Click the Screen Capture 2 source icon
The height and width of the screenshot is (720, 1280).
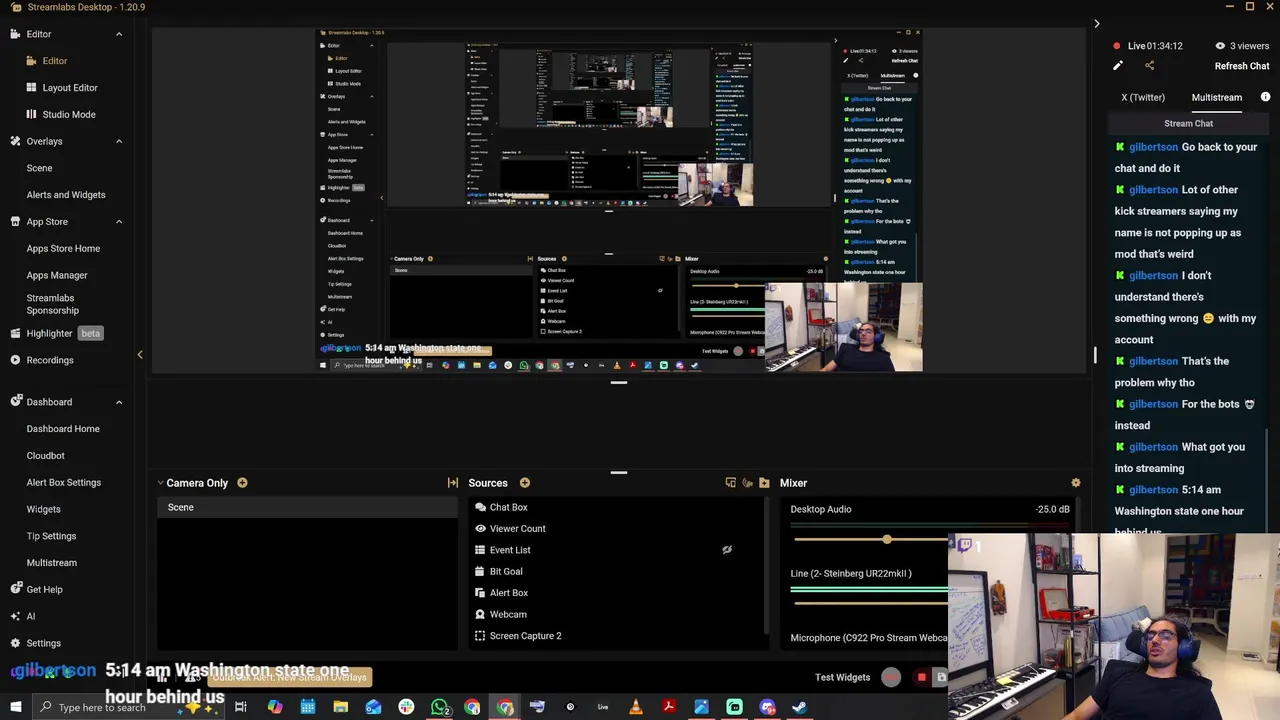click(x=480, y=636)
